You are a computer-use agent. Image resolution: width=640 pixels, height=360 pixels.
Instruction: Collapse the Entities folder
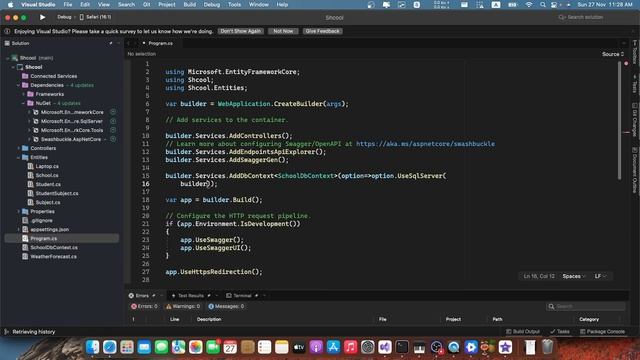[18, 157]
